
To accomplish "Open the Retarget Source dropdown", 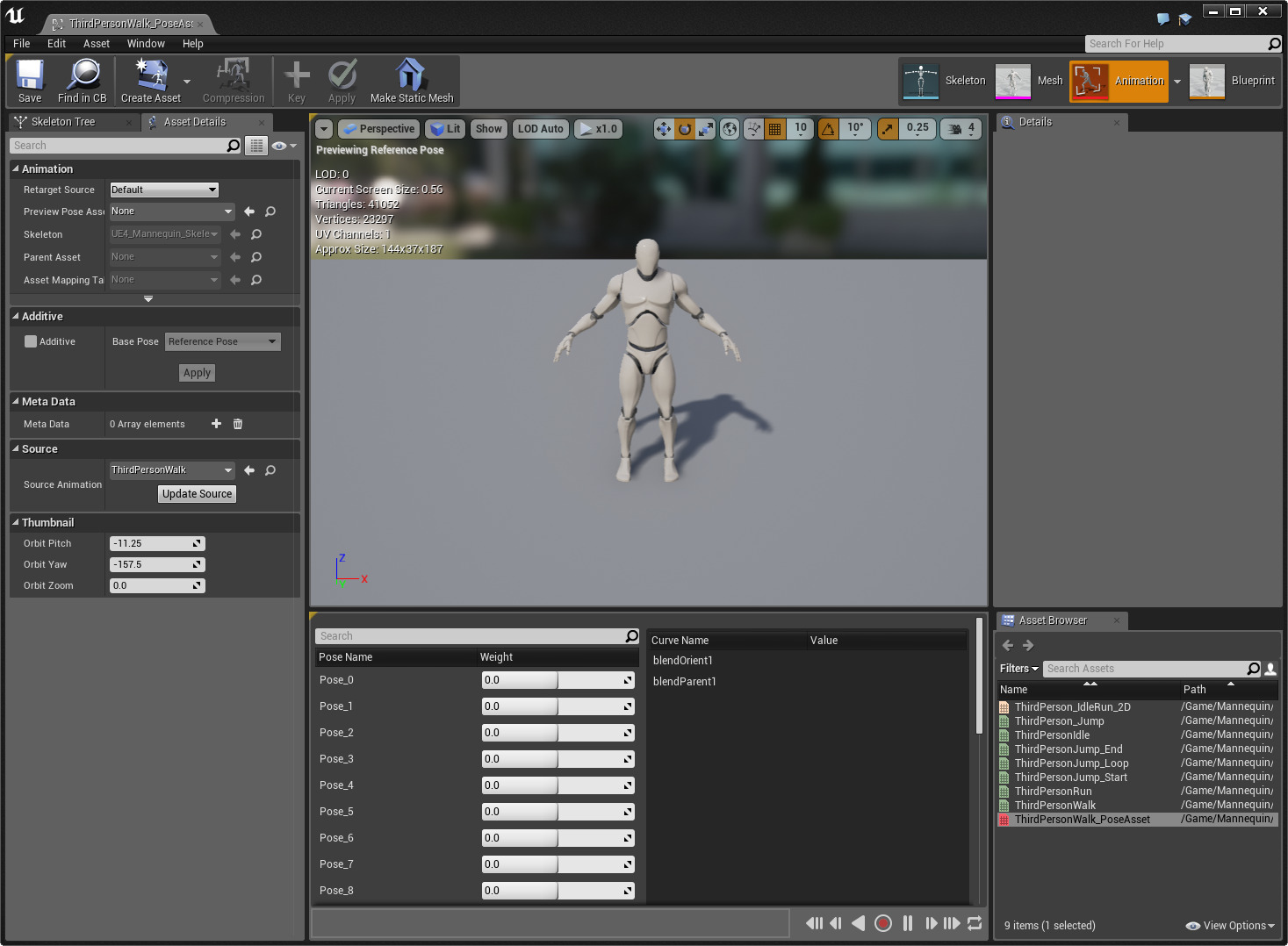I will [163, 190].
